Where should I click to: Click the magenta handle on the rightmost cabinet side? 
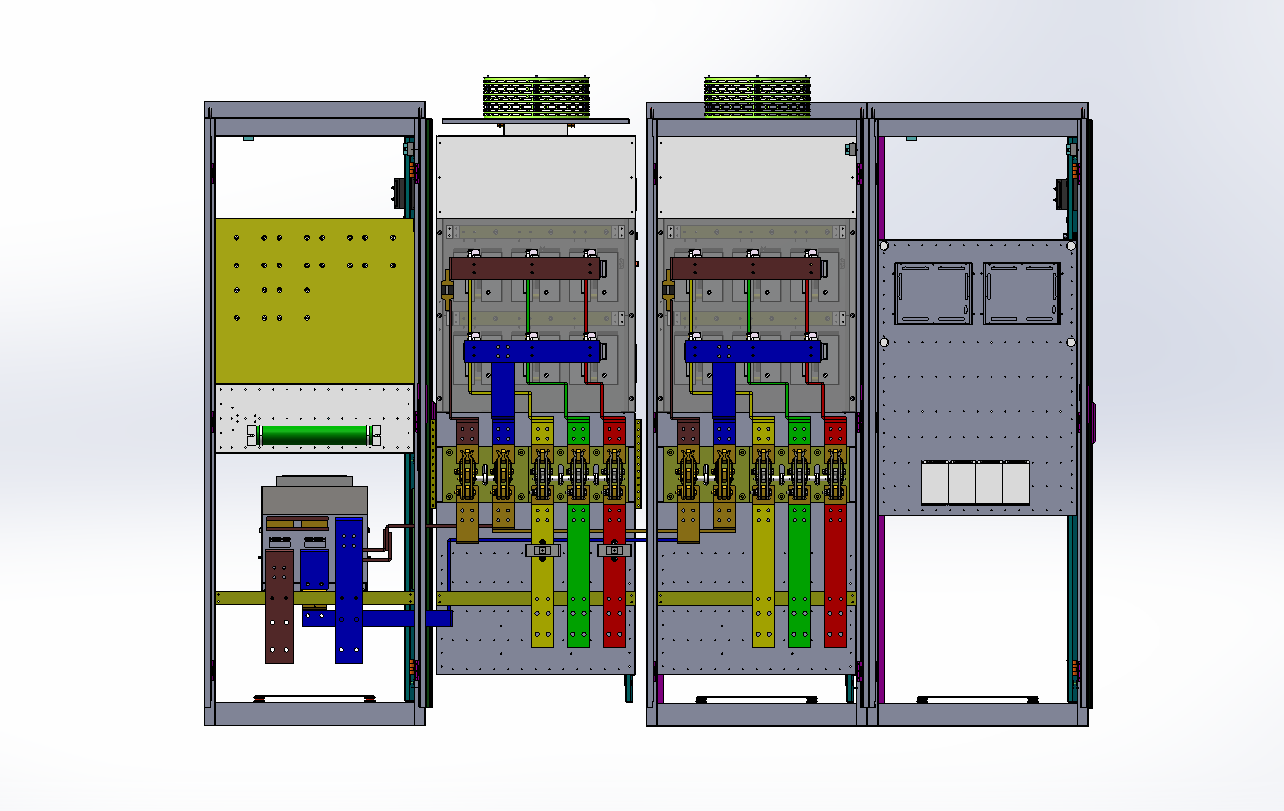[1093, 423]
